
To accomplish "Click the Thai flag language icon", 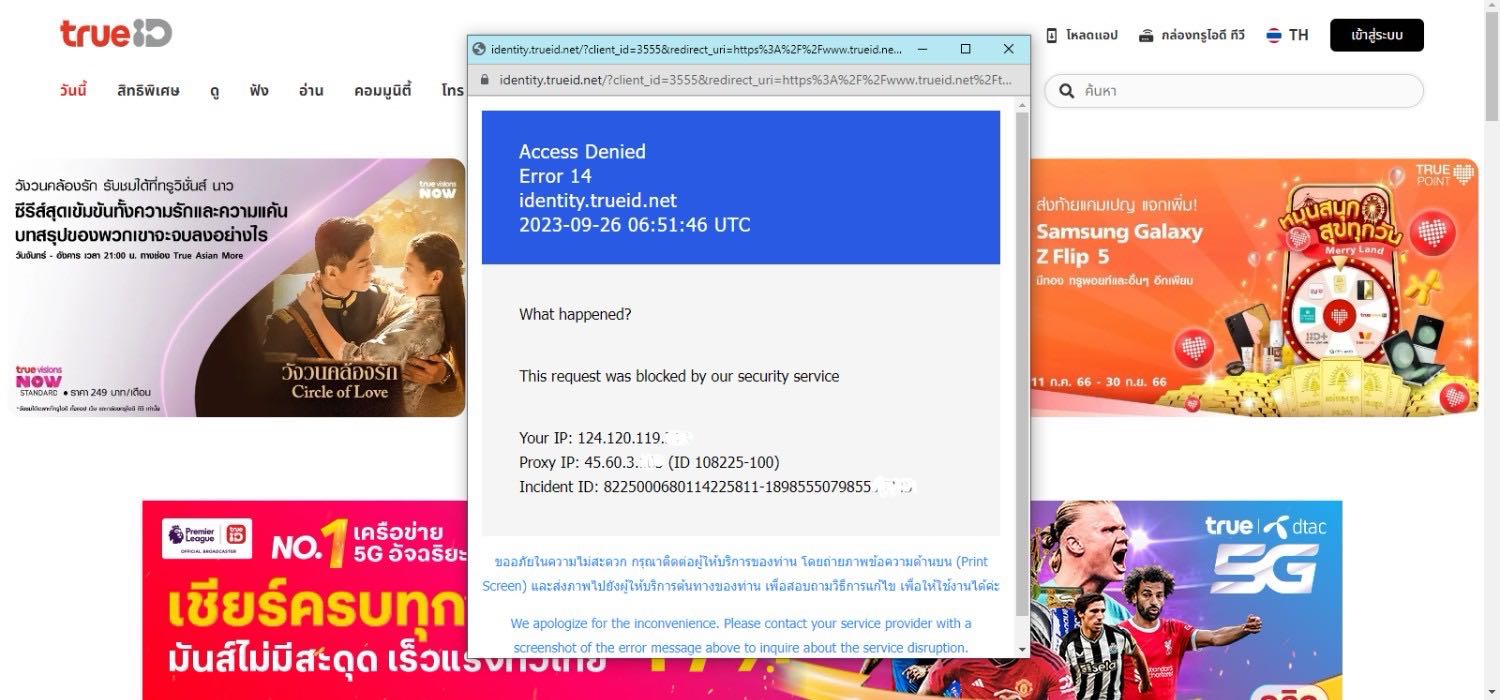I will pos(1274,35).
